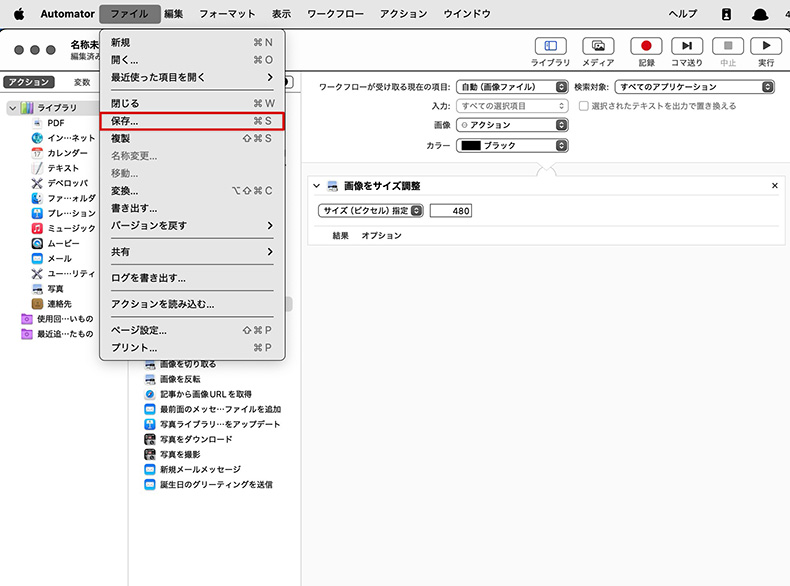This screenshot has width=790, height=586.
Task: Open the ヘルプ menu
Action: pyautogui.click(x=683, y=14)
